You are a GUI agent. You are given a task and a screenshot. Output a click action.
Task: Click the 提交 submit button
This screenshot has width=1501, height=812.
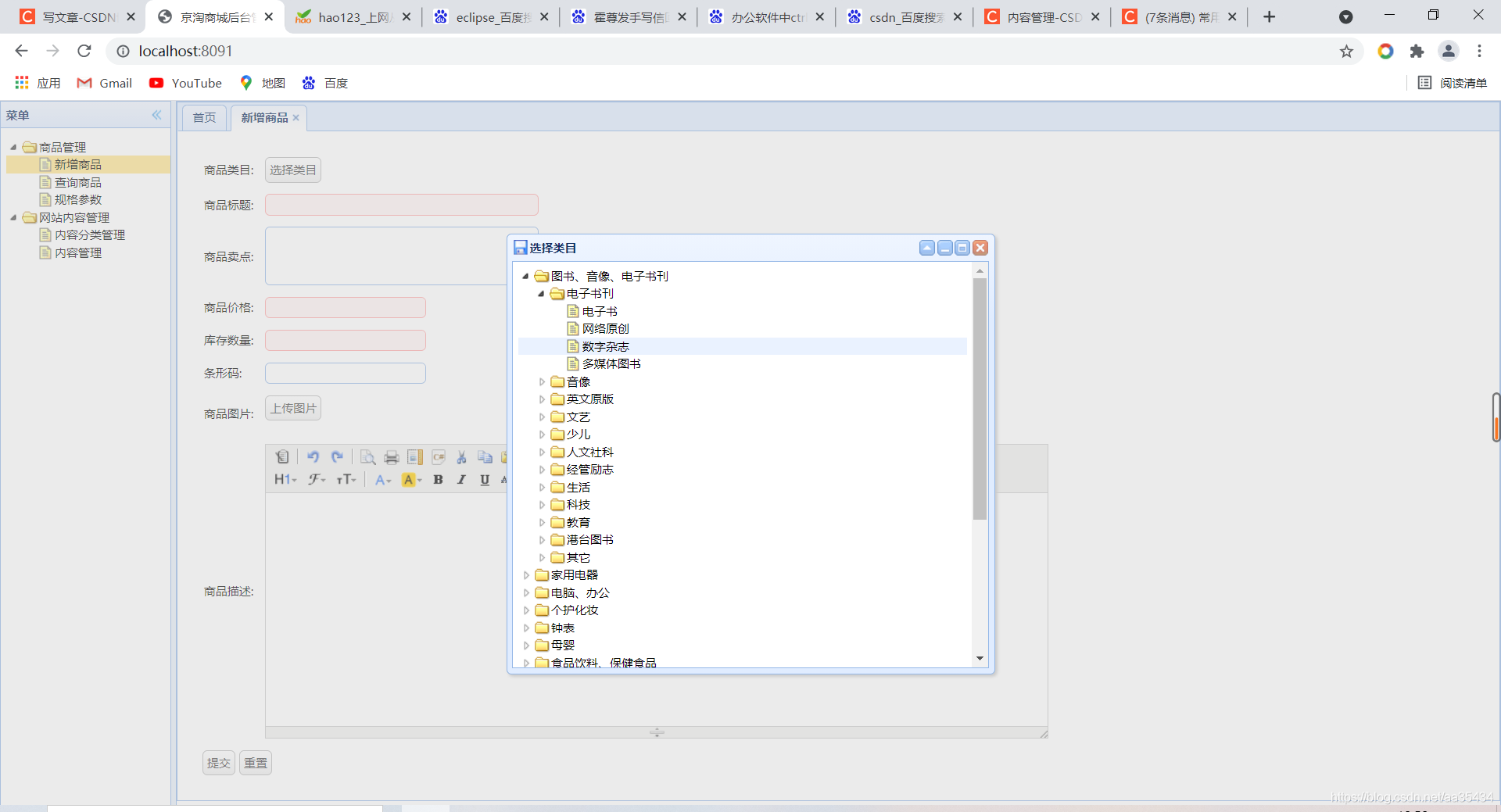(219, 763)
